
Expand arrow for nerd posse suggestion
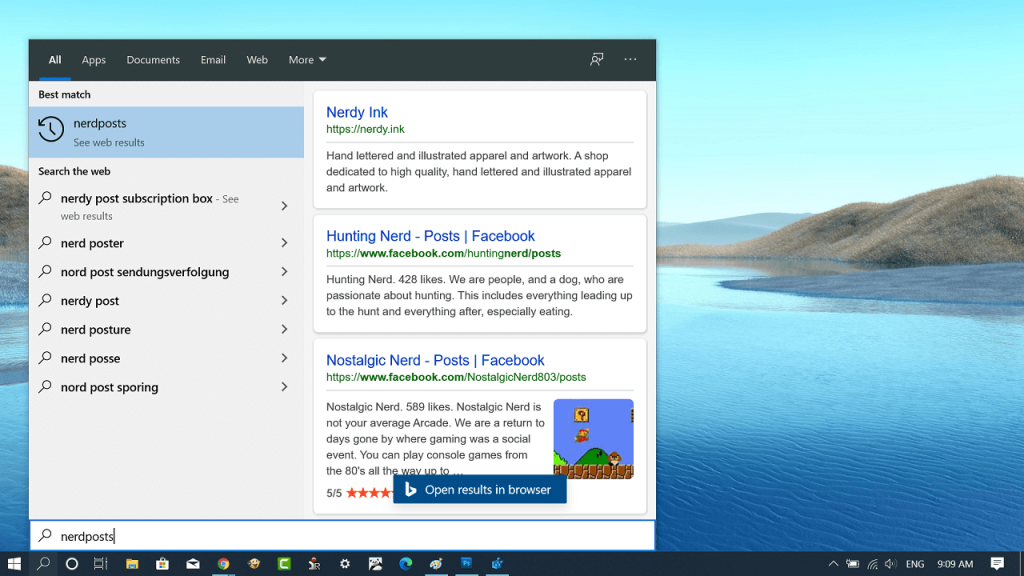[x=285, y=358]
